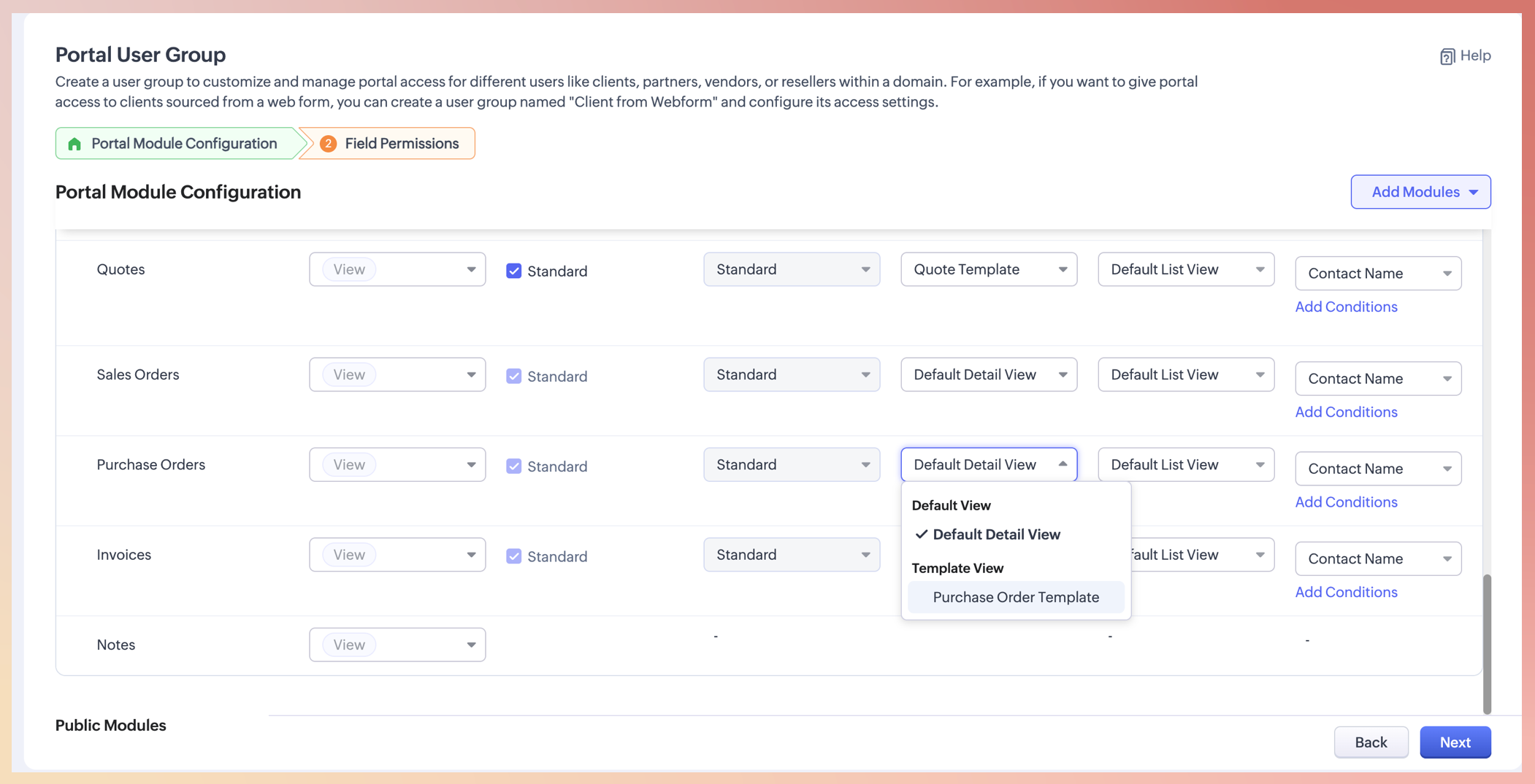Screen dimensions: 1535x784
Task: Toggle the Standard checkbox for Sales Orders
Action: [514, 376]
